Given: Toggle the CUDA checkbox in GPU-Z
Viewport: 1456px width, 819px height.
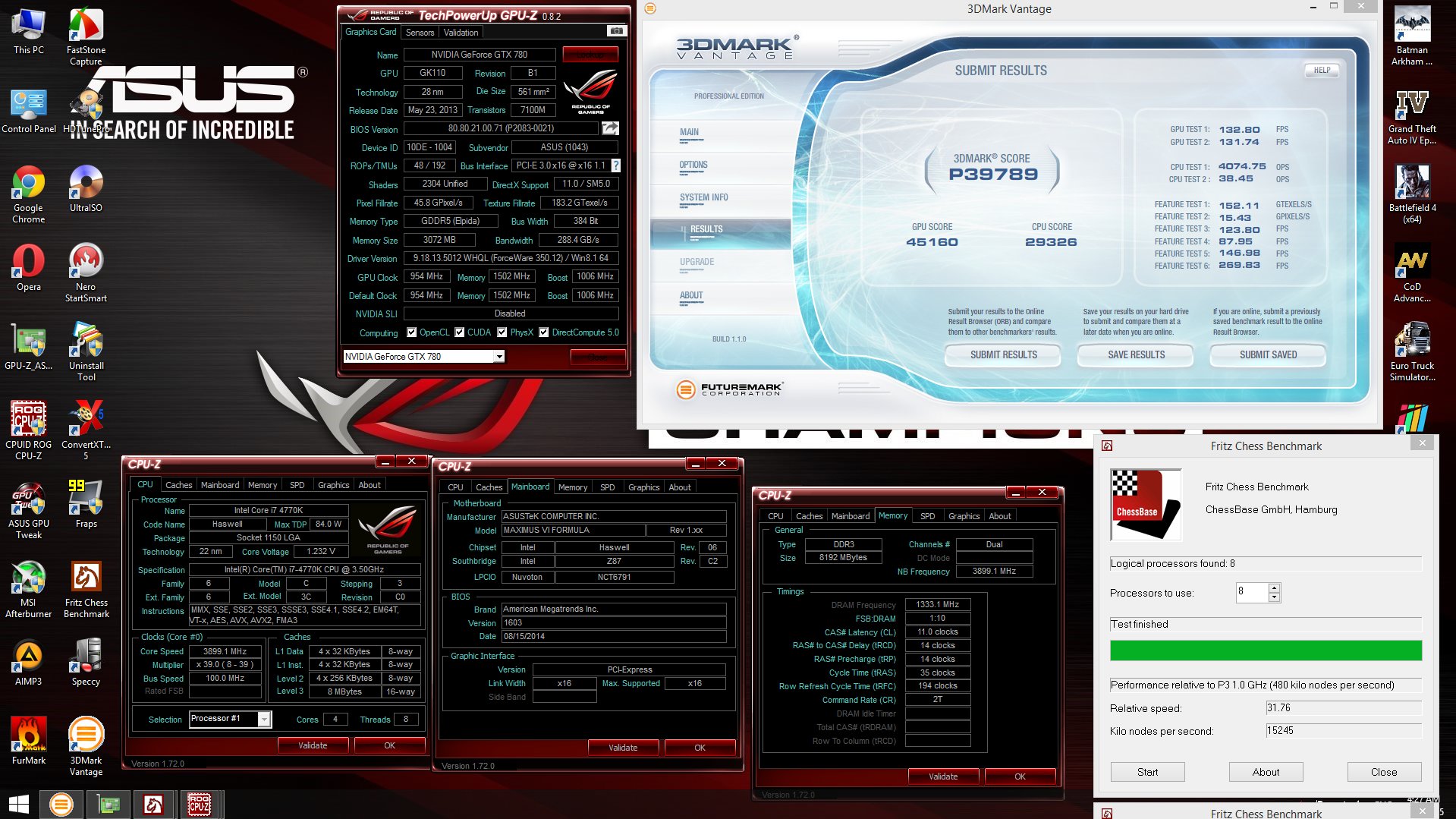Looking at the screenshot, I should (459, 332).
